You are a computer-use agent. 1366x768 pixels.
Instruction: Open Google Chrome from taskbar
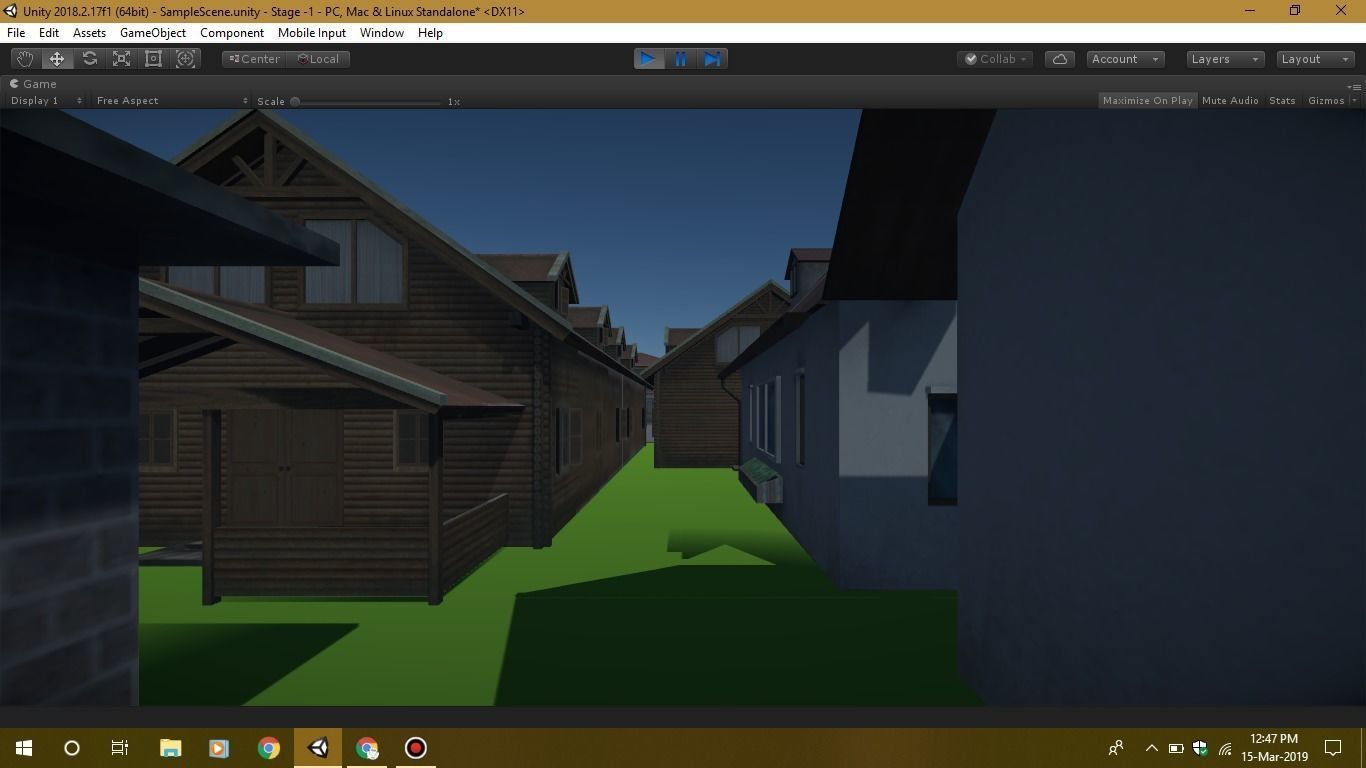coord(268,748)
